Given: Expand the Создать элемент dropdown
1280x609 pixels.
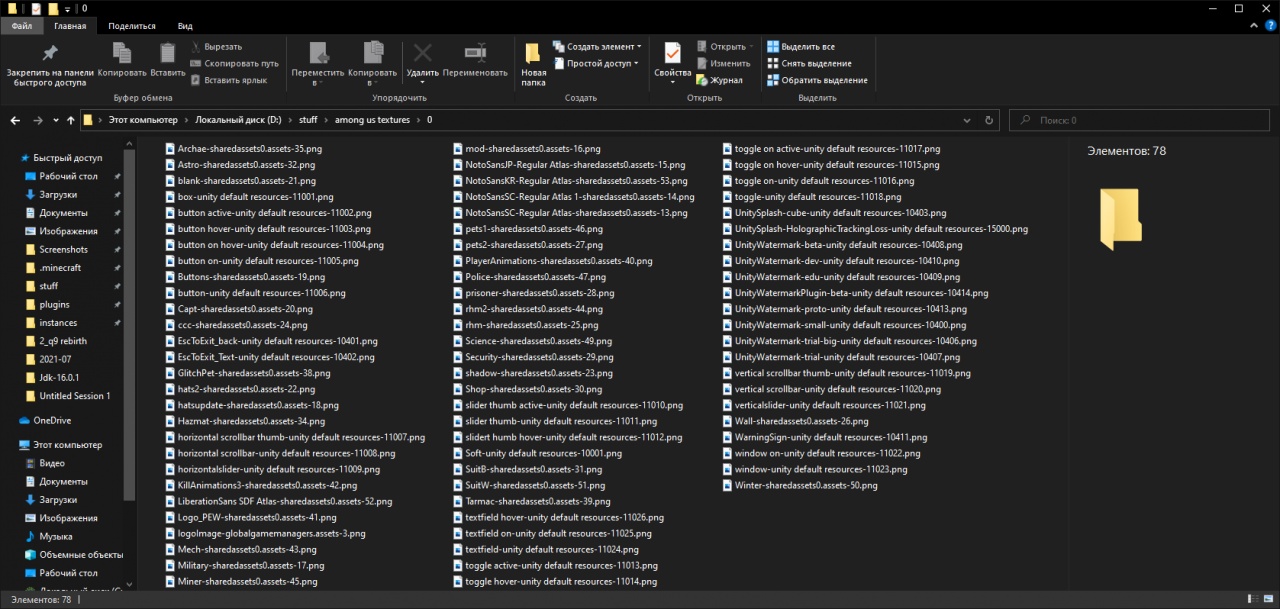Looking at the screenshot, I should pyautogui.click(x=639, y=47).
